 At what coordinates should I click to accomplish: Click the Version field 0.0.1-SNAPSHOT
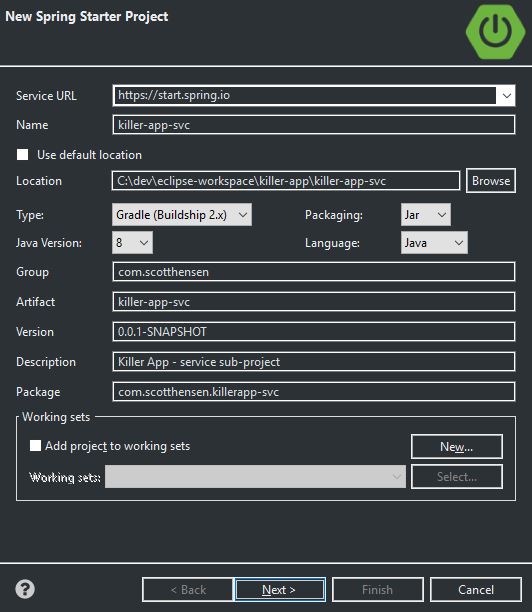pos(314,332)
